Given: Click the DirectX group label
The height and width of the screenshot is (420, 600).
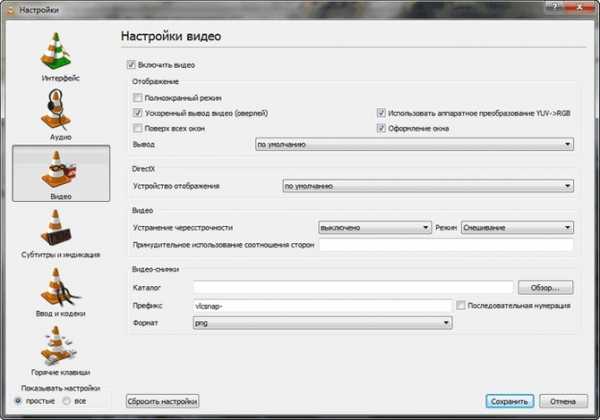Looking at the screenshot, I should 143,169.
